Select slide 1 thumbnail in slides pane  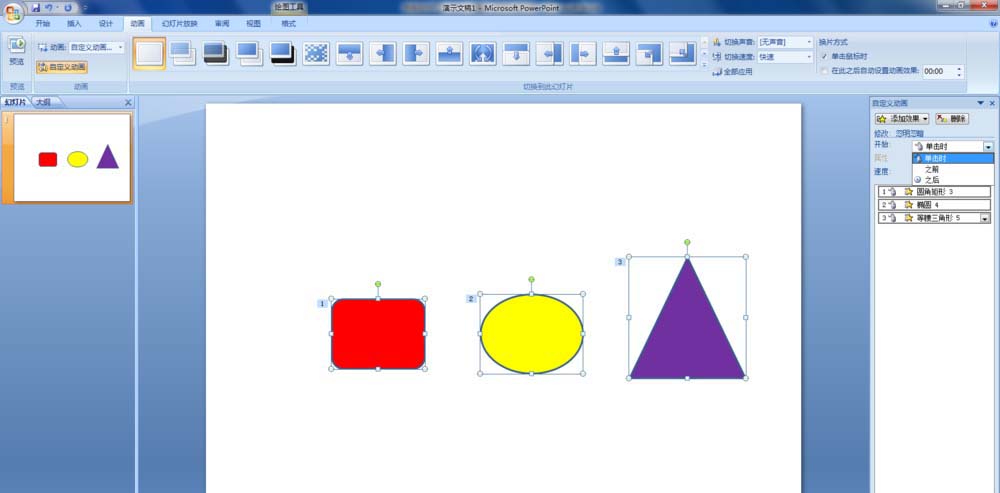tap(72, 158)
